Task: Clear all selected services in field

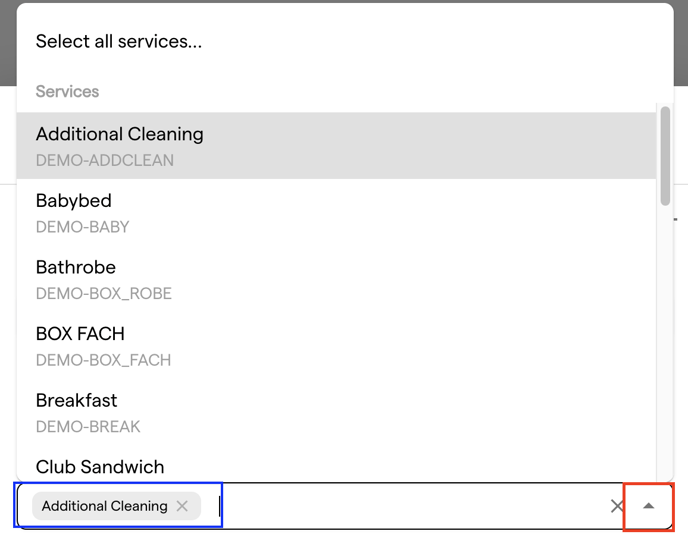Action: click(x=617, y=506)
